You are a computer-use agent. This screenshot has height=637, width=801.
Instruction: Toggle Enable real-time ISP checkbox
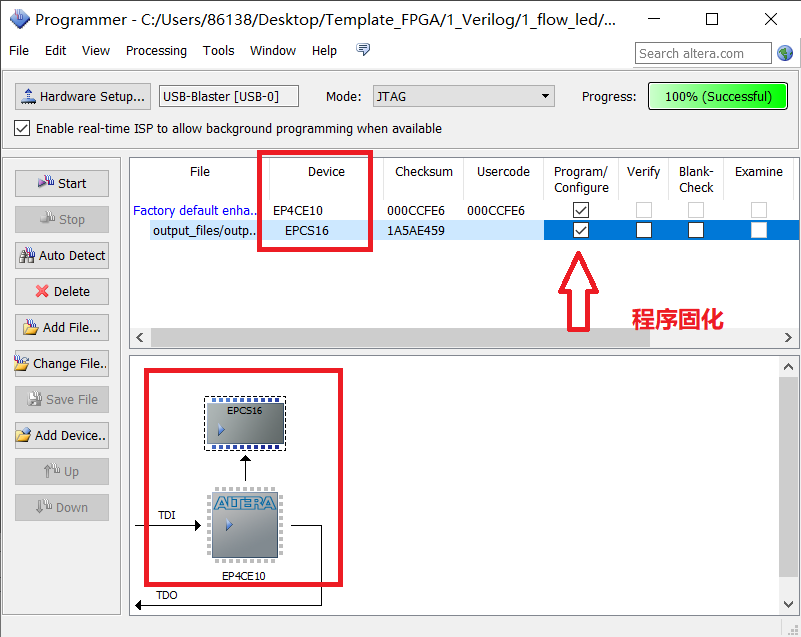click(22, 128)
